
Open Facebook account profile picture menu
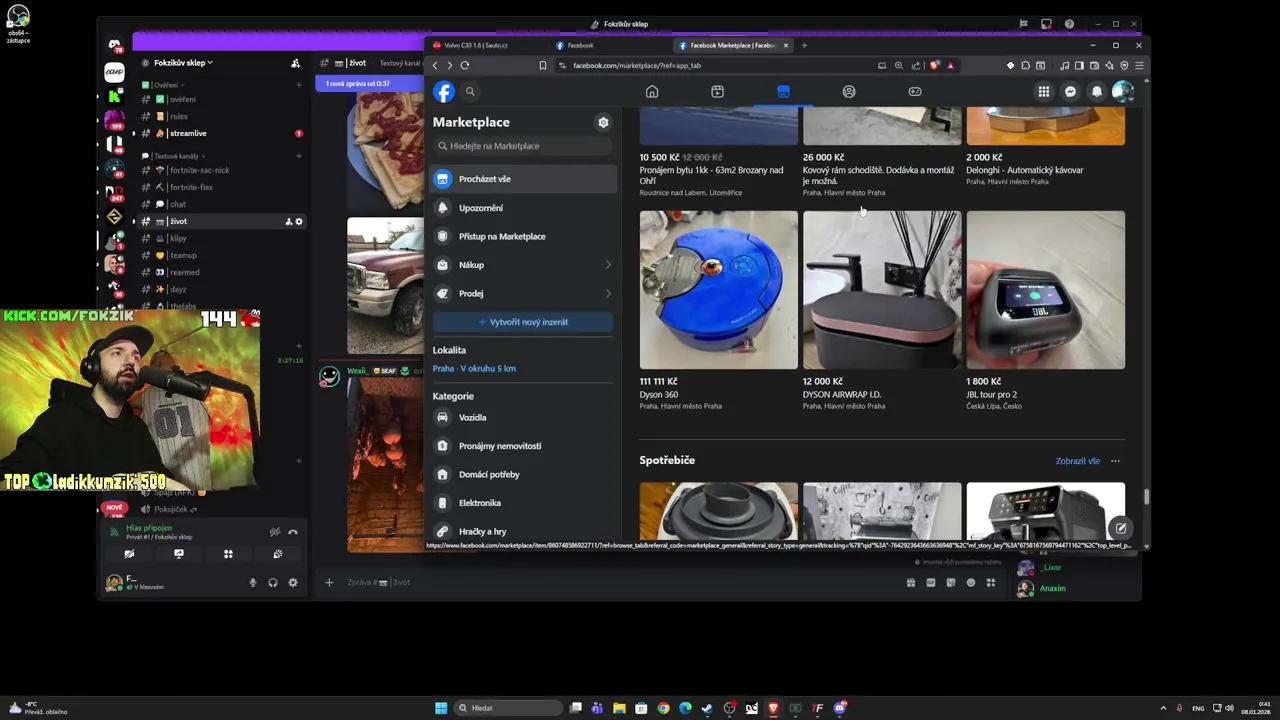[x=1123, y=92]
